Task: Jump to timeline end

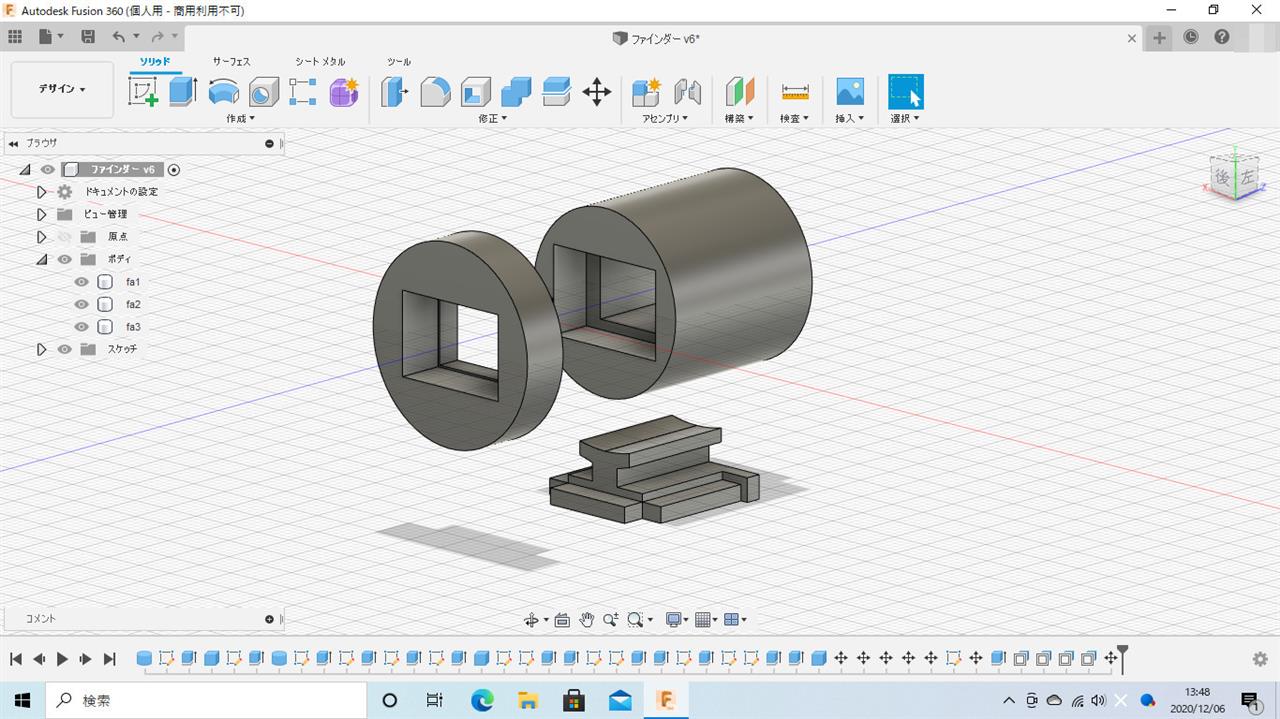Action: (x=110, y=659)
